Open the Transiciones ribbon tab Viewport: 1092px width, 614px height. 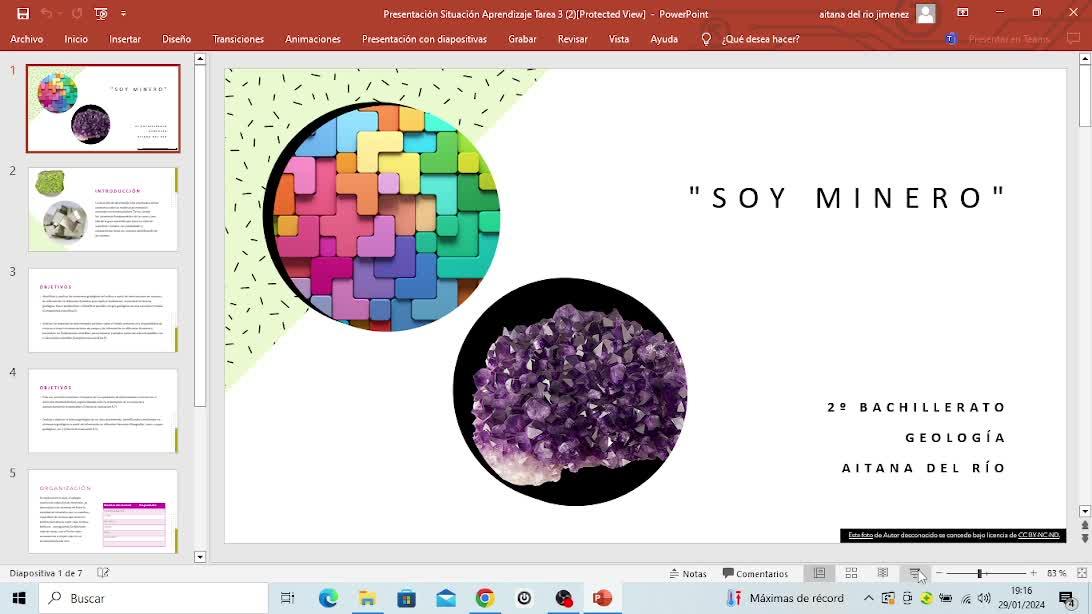pos(238,39)
